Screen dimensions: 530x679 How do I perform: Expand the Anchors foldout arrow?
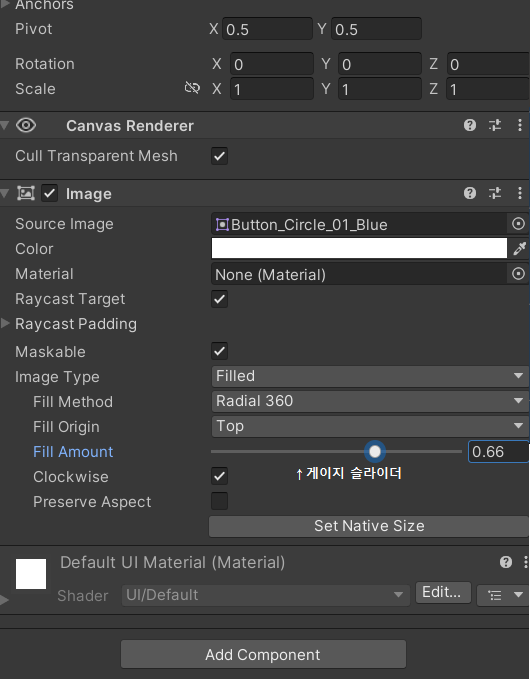point(5,5)
